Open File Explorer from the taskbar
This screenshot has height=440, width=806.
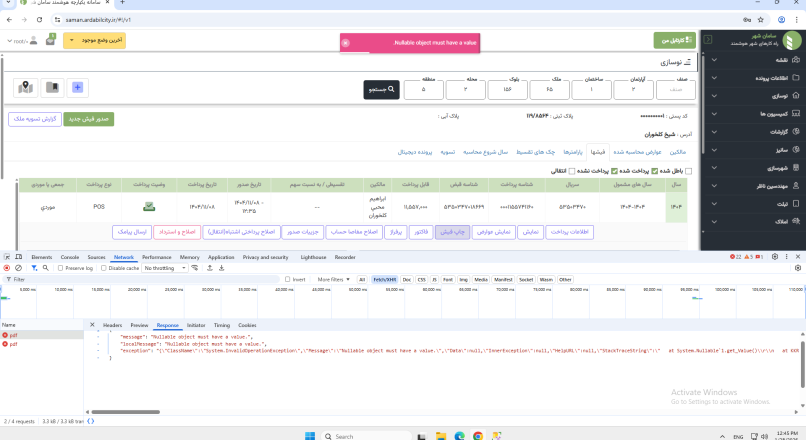tap(441, 436)
